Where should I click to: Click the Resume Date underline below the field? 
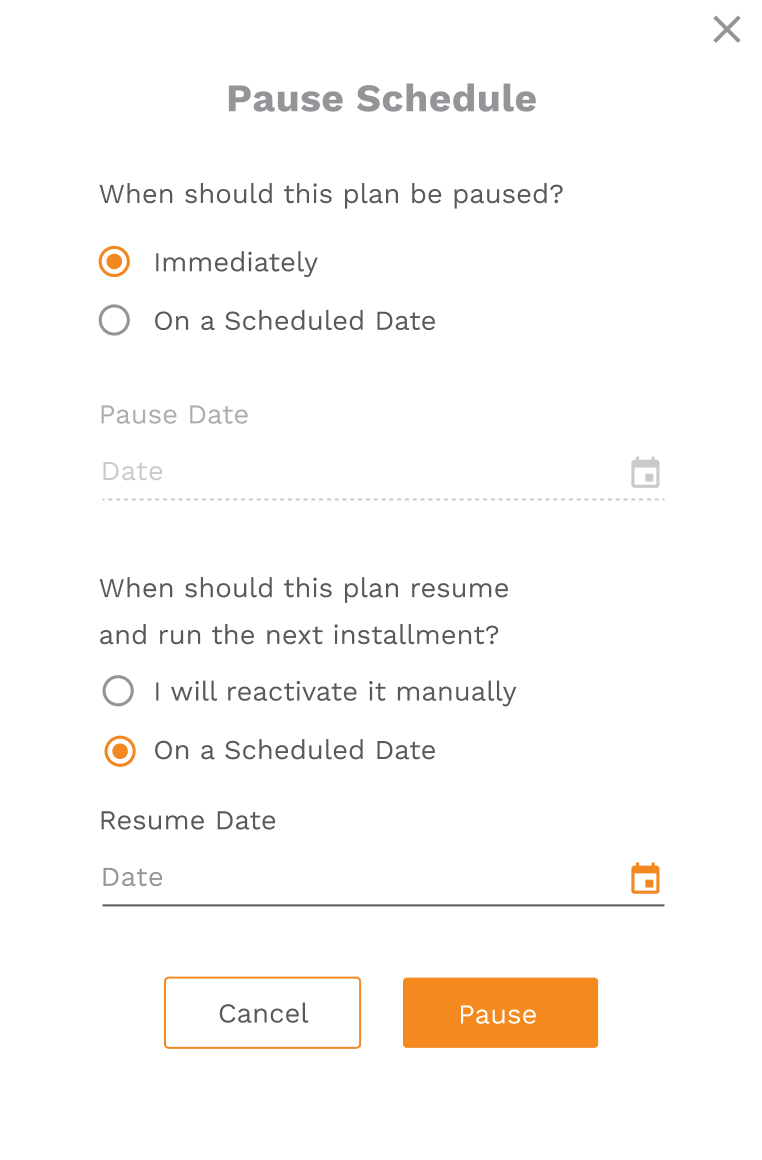point(383,905)
